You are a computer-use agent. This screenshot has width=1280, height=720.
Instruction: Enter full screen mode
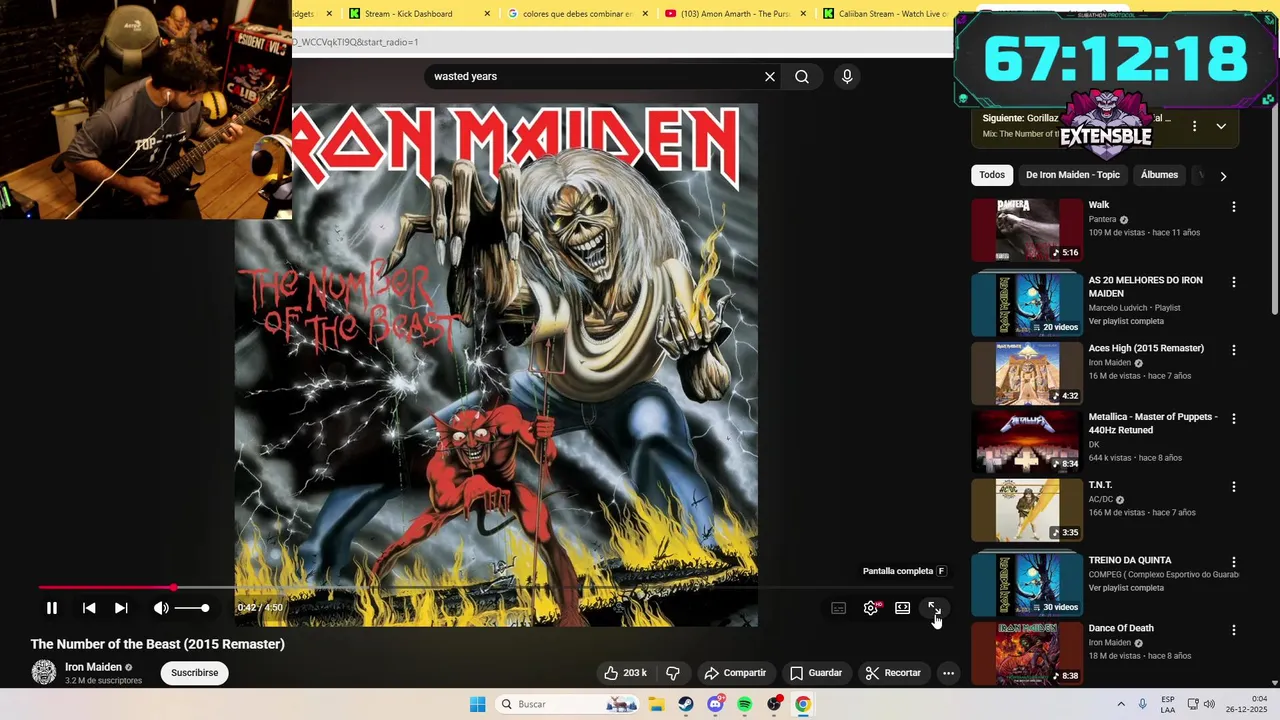[x=934, y=608]
